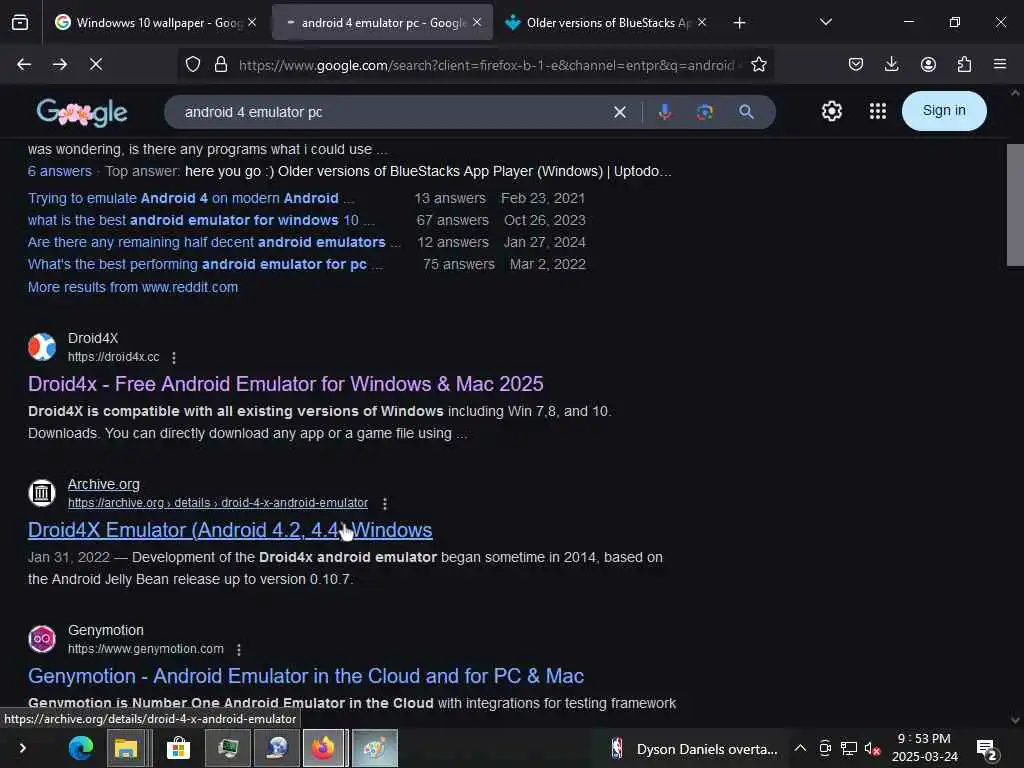The height and width of the screenshot is (768, 1024).
Task: Open Firefox application hamburger menu
Action: tap(1000, 64)
